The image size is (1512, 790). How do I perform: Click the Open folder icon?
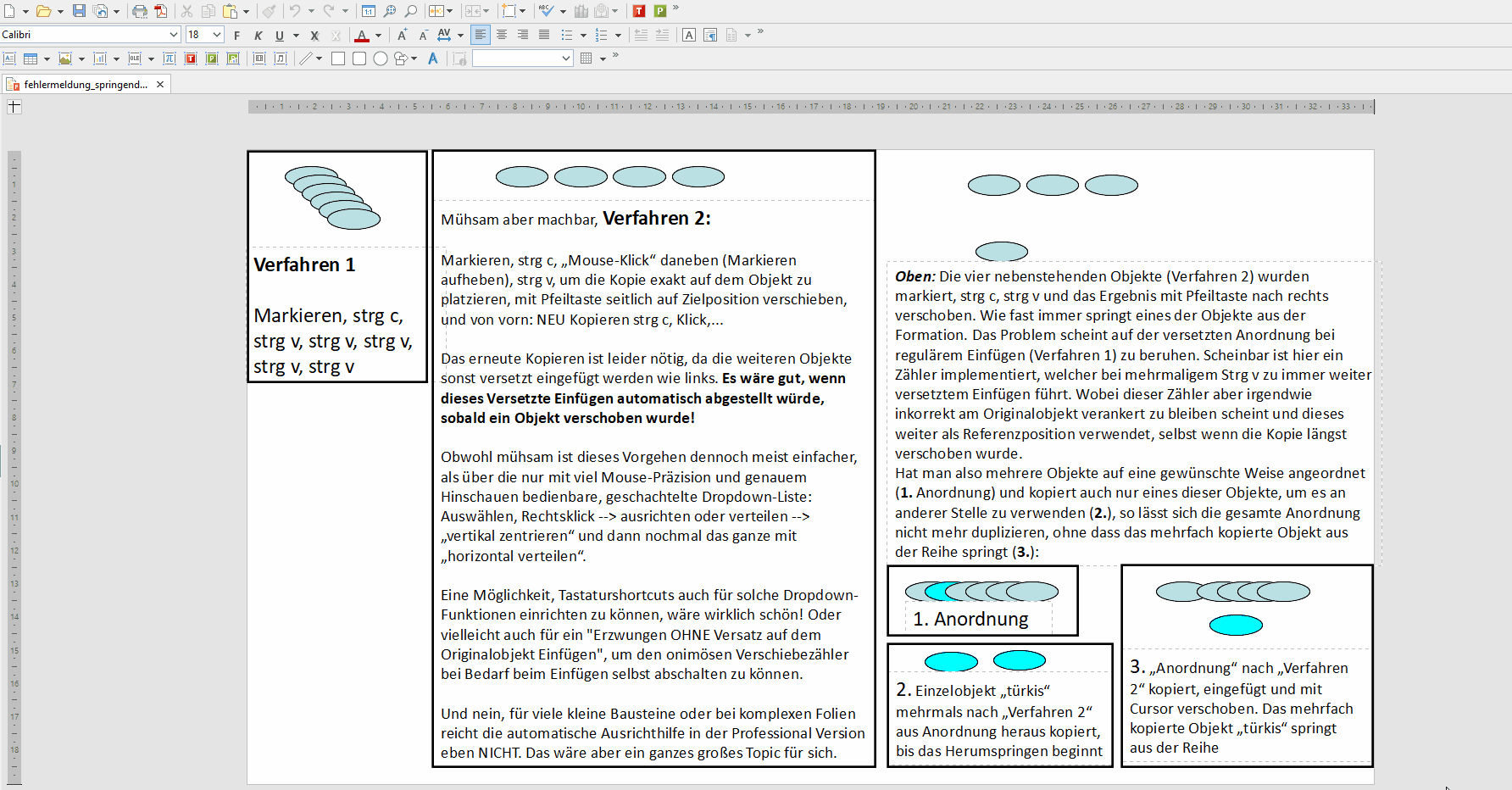coord(43,11)
